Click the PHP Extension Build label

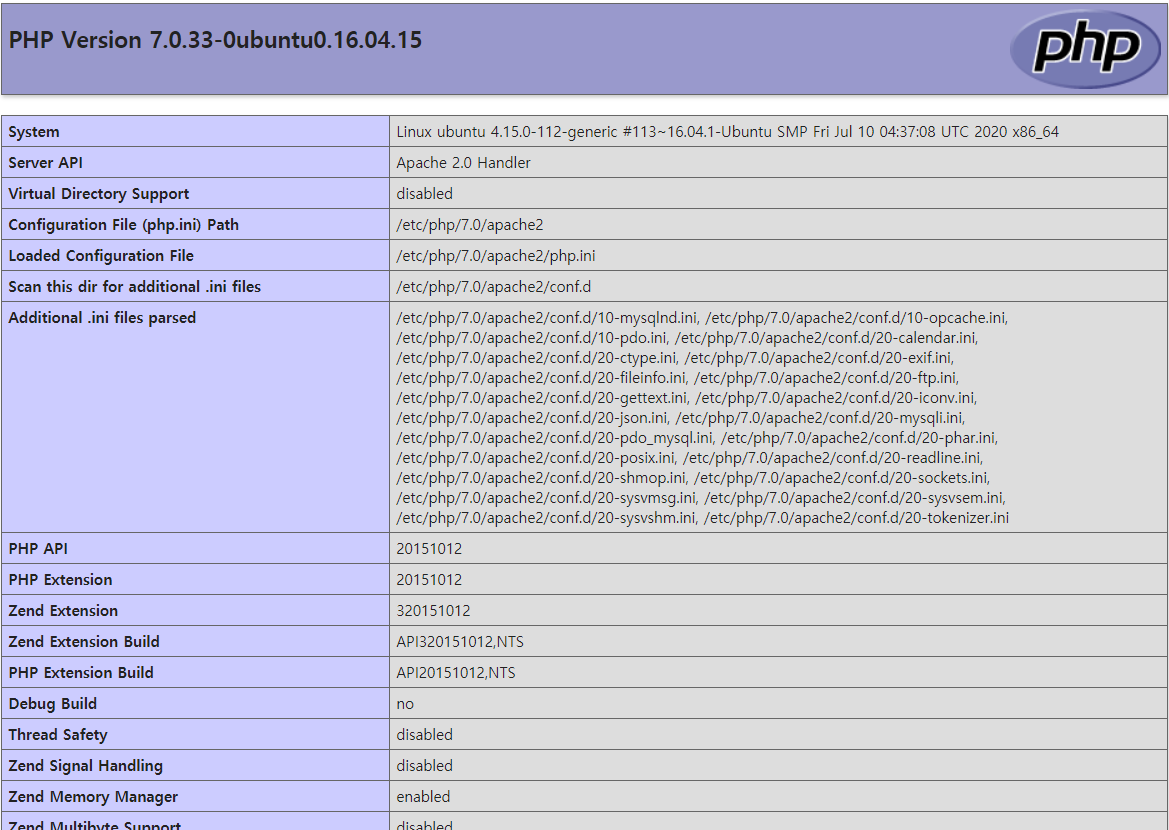point(81,673)
